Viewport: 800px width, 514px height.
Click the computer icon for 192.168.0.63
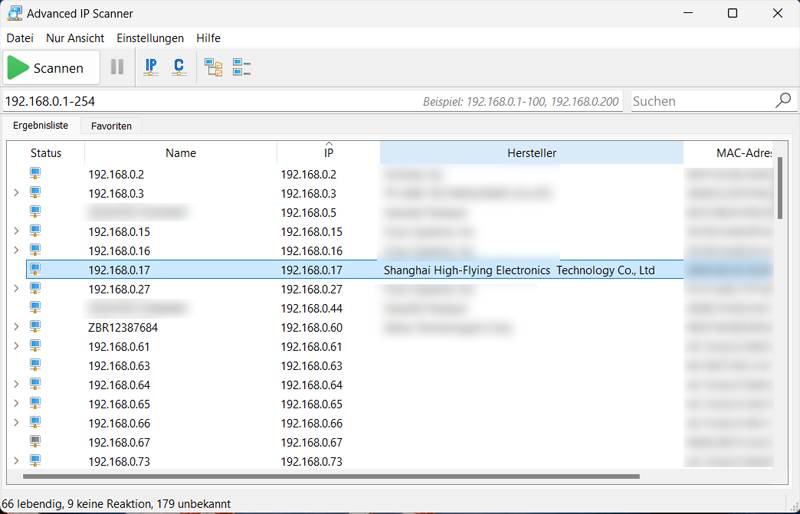tap(35, 365)
